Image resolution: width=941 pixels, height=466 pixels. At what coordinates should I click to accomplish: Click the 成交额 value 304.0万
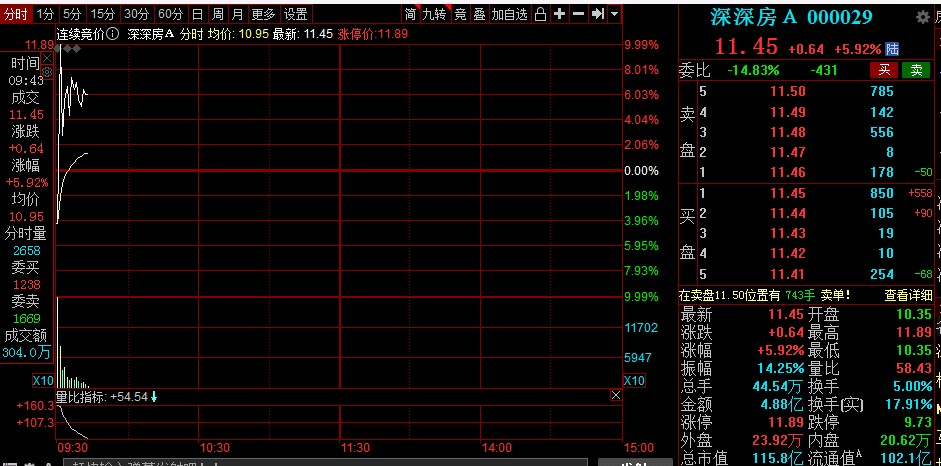click(x=26, y=353)
